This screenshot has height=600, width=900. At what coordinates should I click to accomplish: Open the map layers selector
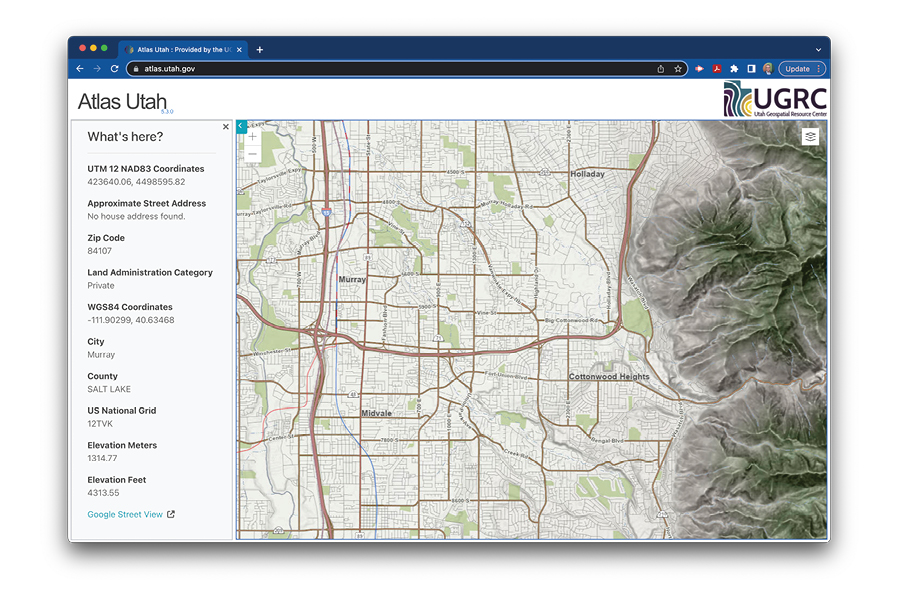coord(810,137)
